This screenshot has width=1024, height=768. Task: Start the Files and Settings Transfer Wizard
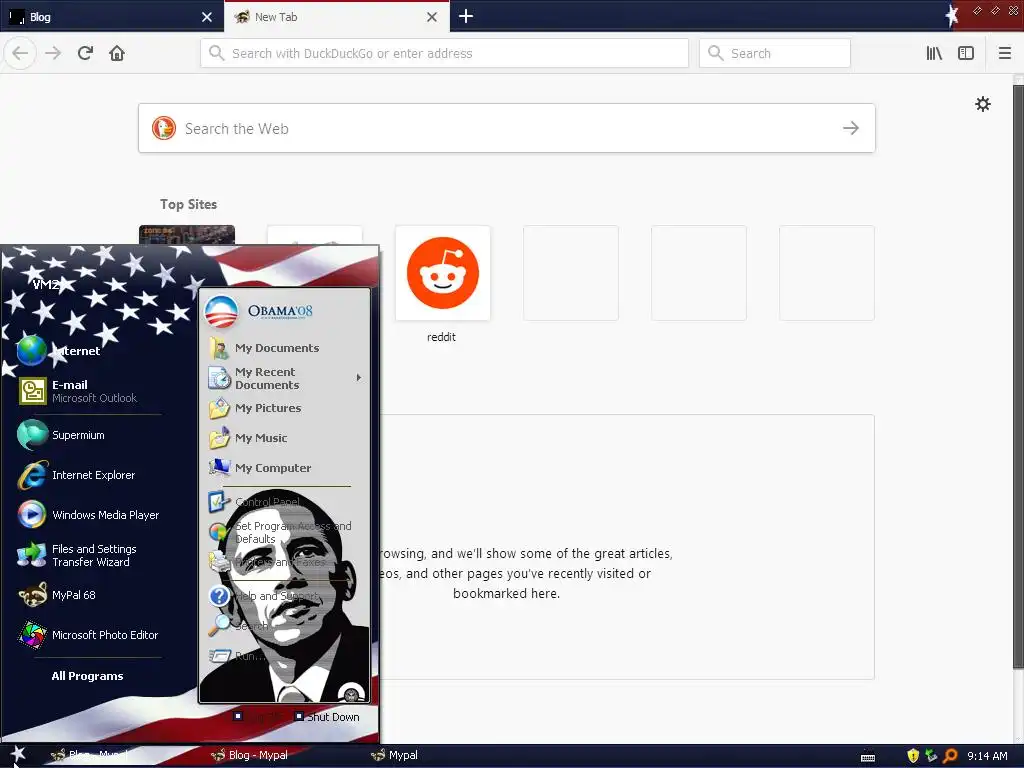pos(77,555)
